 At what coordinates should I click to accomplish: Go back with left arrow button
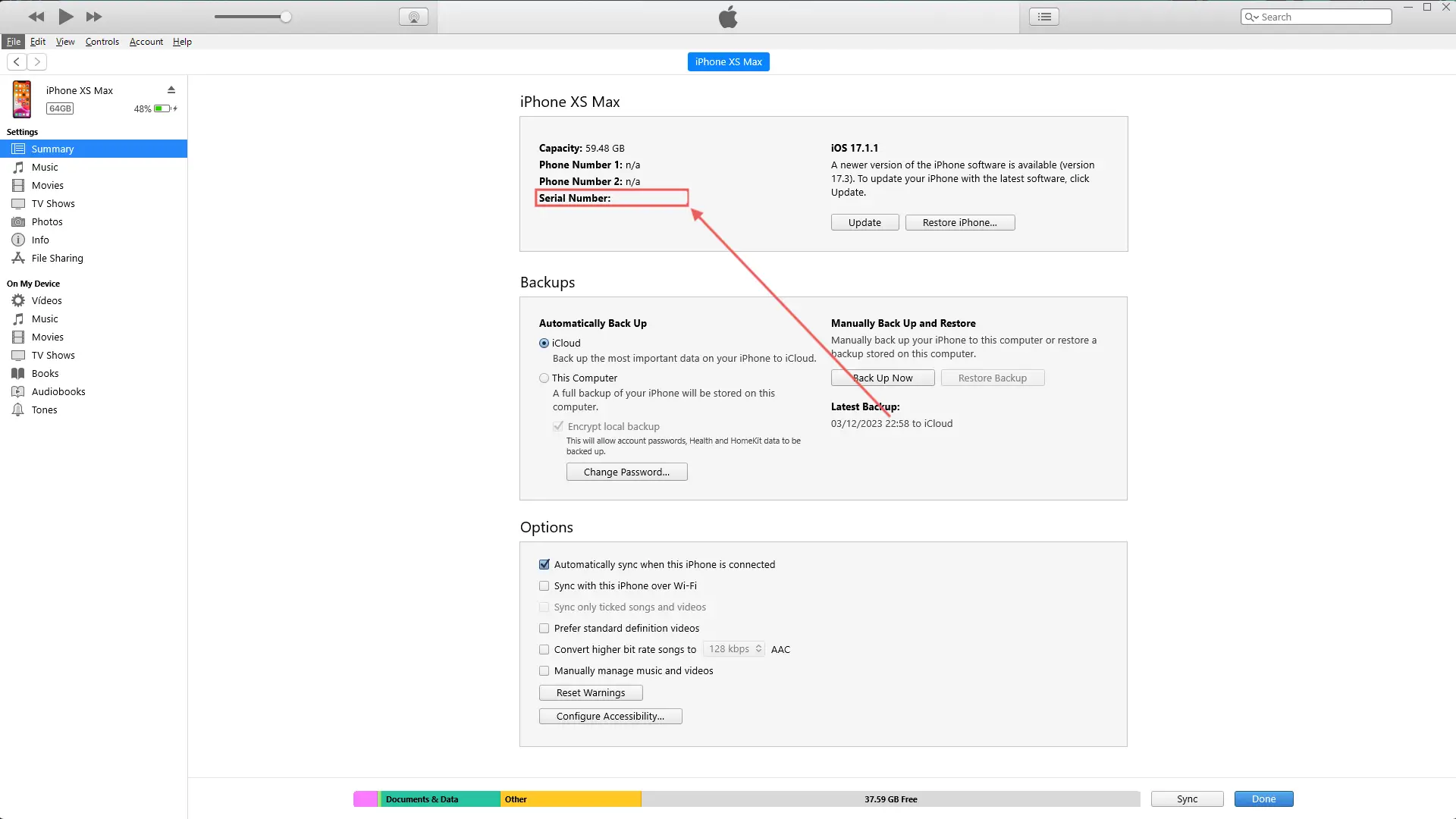[17, 62]
